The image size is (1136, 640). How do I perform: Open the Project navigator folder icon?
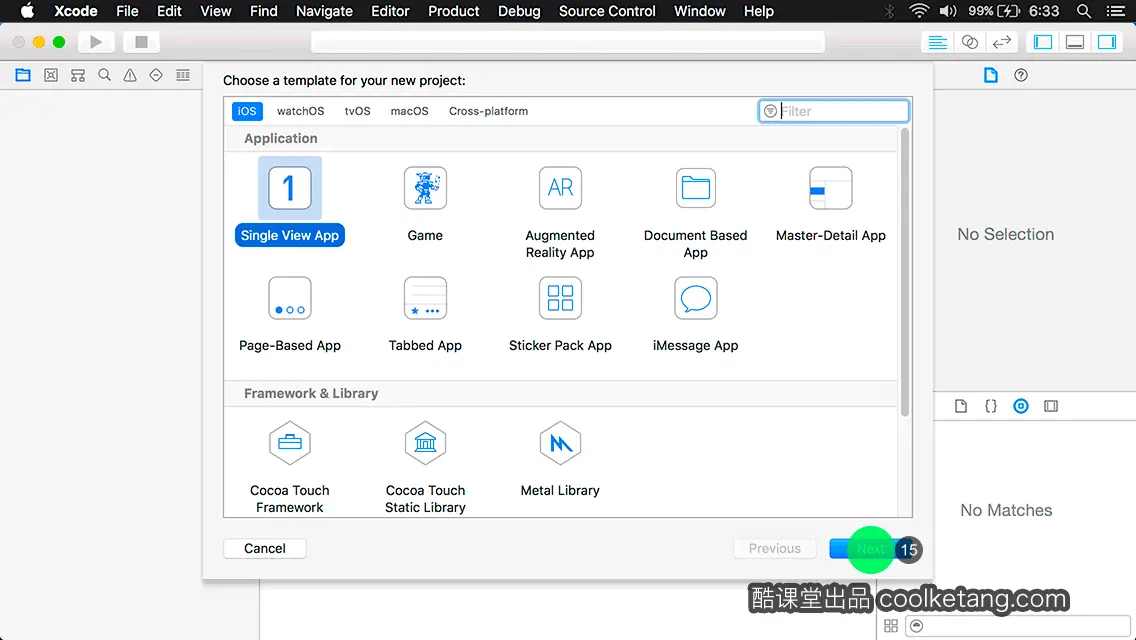pyautogui.click(x=23, y=75)
